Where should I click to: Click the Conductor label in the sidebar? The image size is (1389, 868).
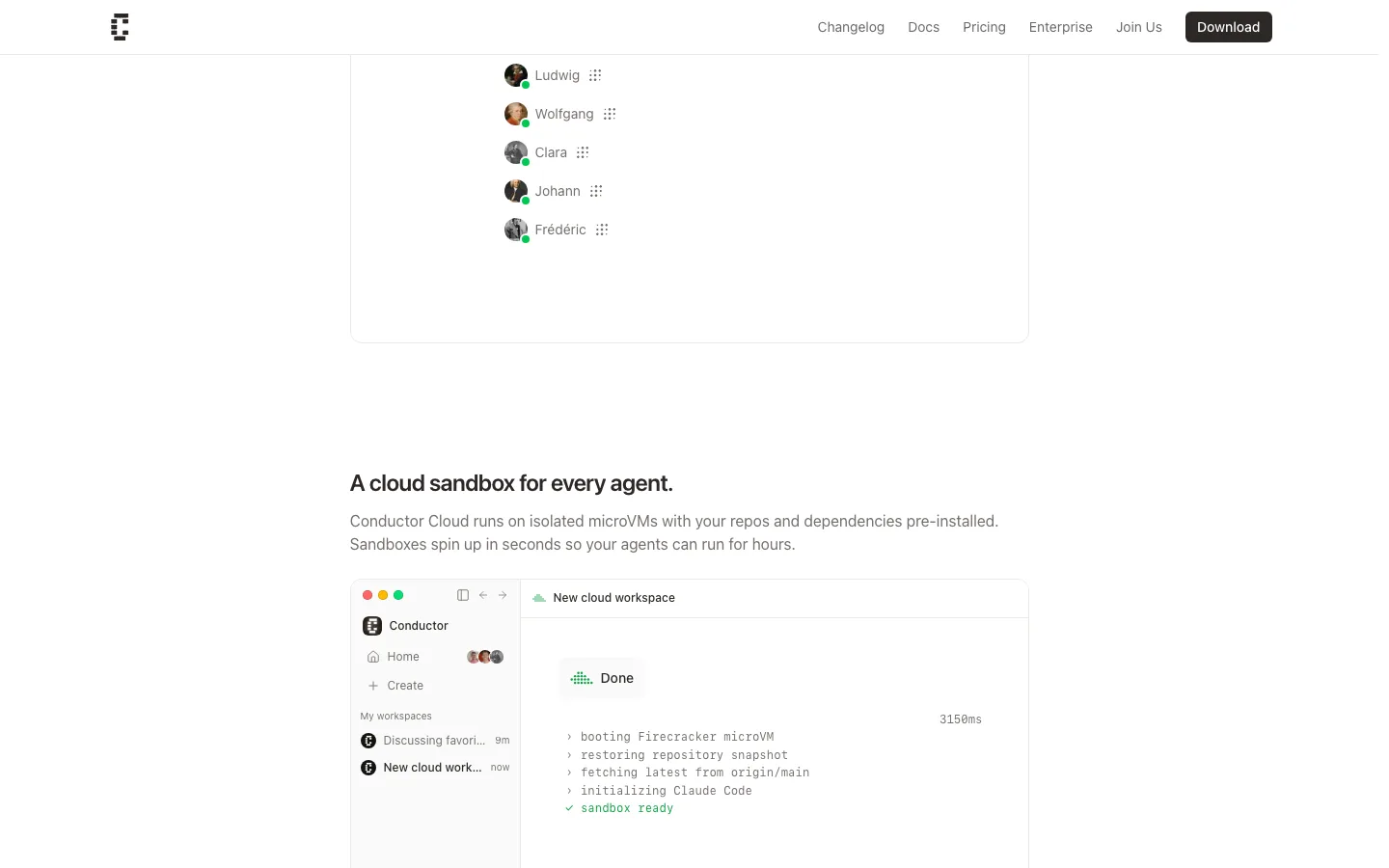[419, 626]
